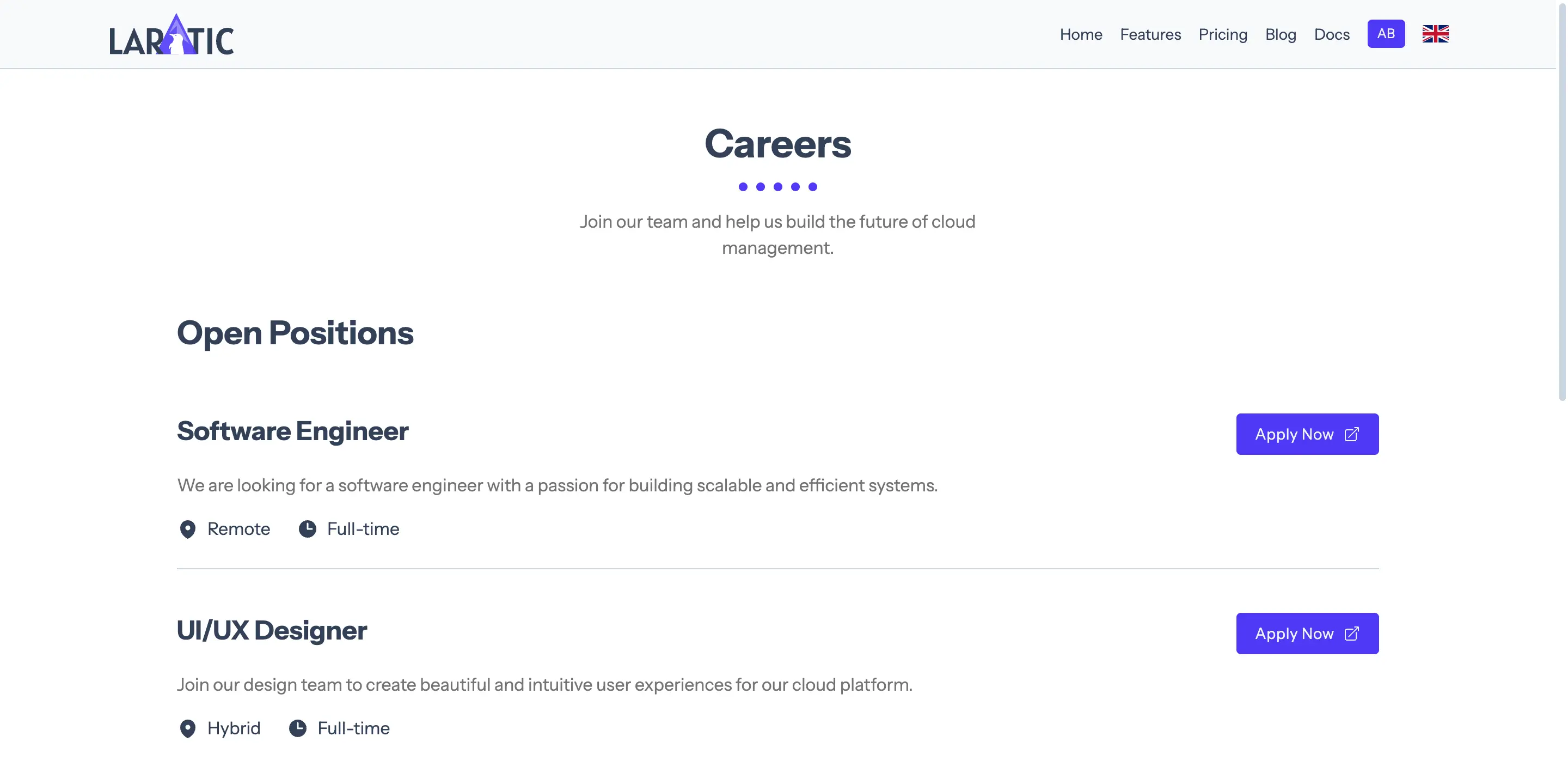Image resolution: width=1568 pixels, height=767 pixels.
Task: Go to the Pricing section
Action: [x=1223, y=35]
